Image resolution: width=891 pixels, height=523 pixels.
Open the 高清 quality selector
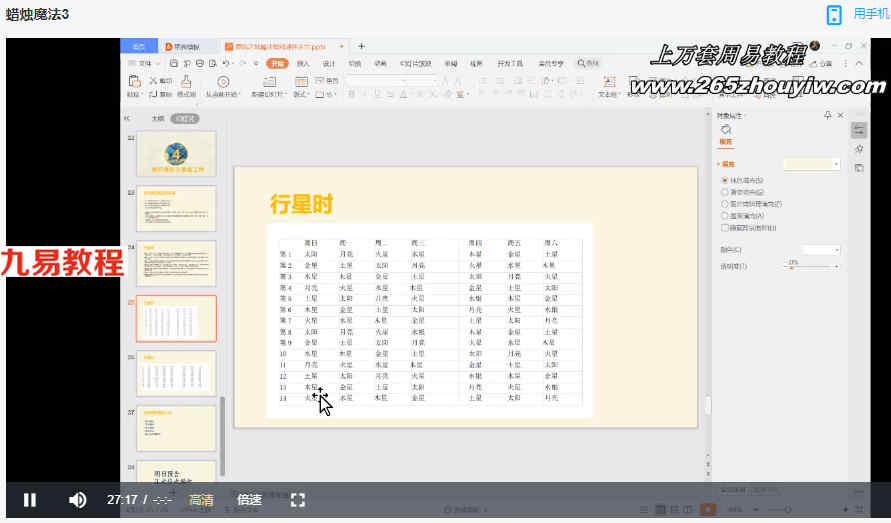tap(201, 500)
